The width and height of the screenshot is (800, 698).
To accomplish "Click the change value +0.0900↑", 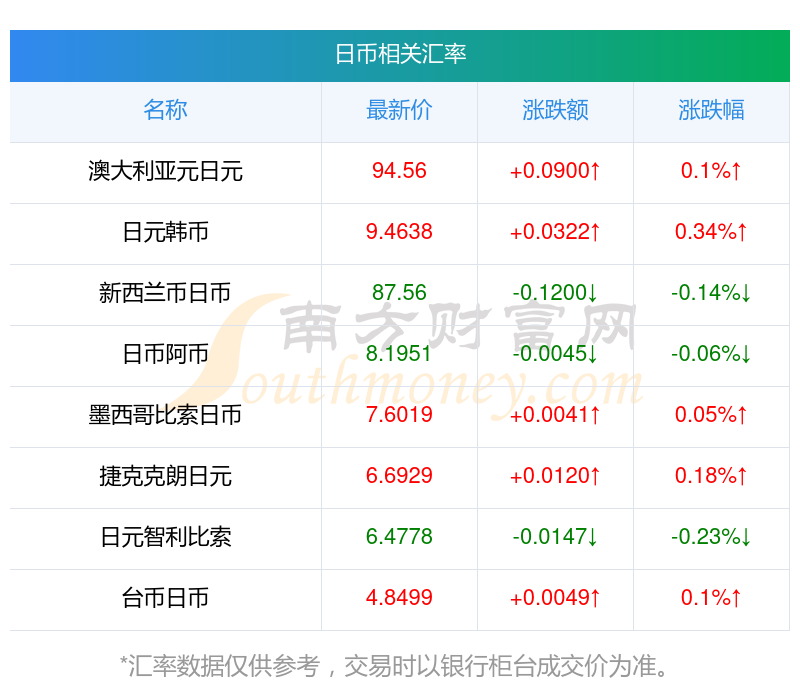I will point(555,171).
